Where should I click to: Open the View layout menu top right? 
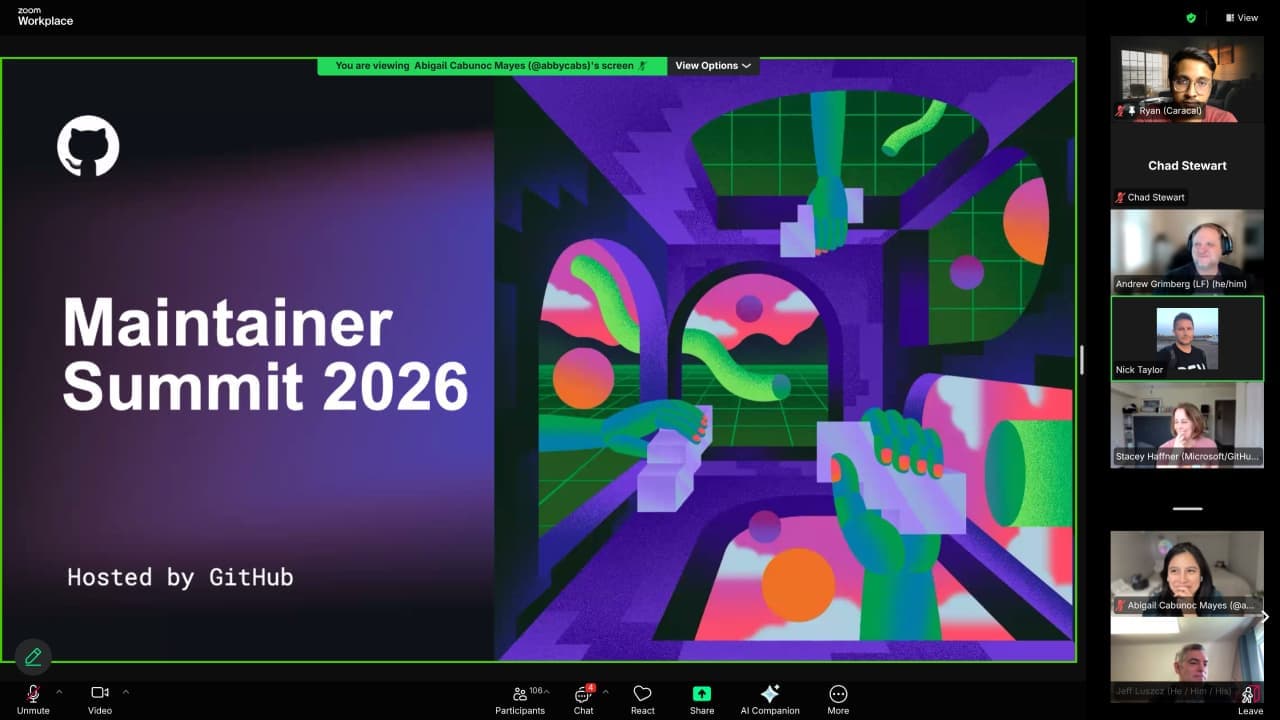[x=1242, y=18]
